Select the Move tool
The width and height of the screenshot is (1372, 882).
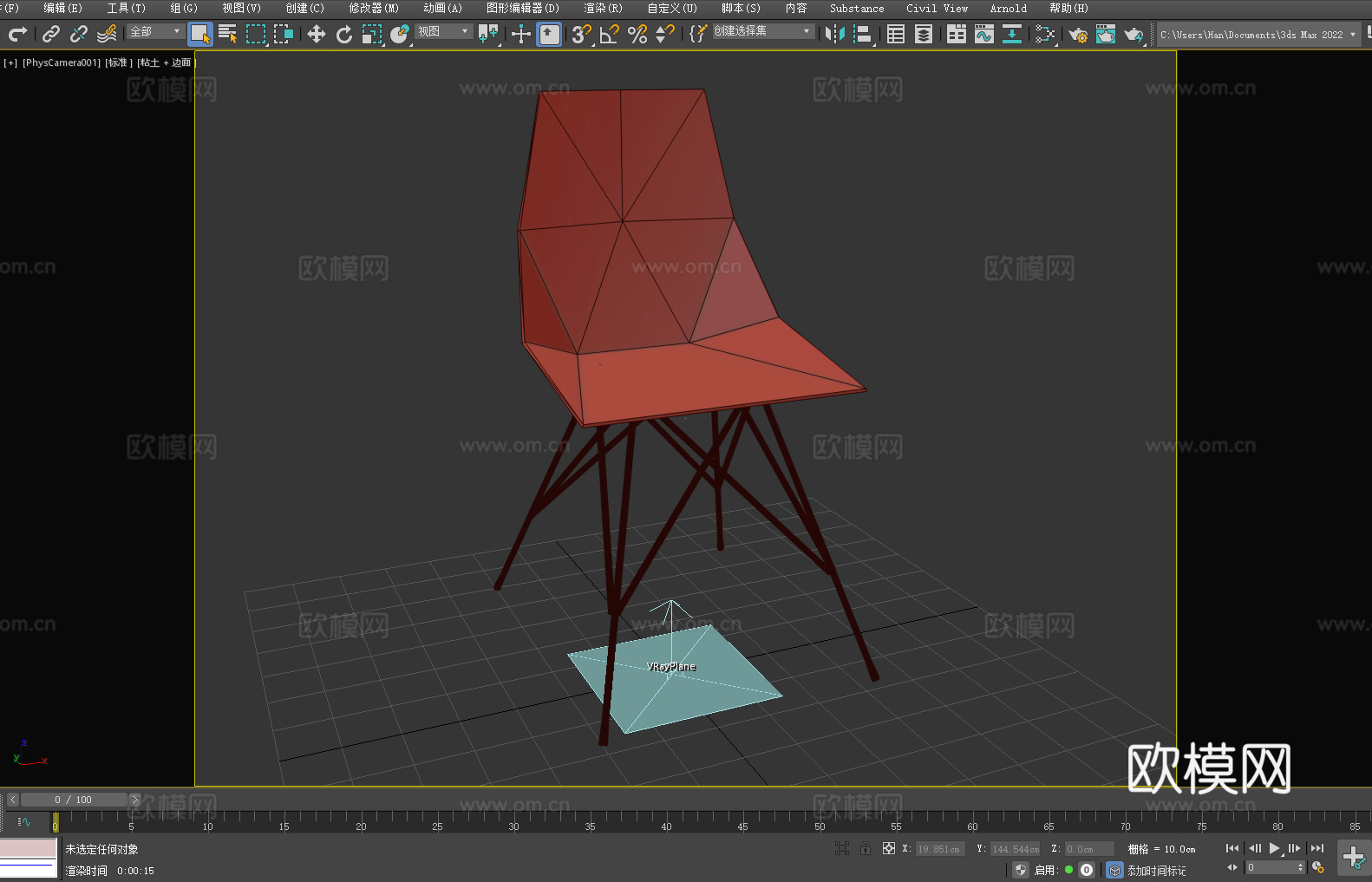317,34
